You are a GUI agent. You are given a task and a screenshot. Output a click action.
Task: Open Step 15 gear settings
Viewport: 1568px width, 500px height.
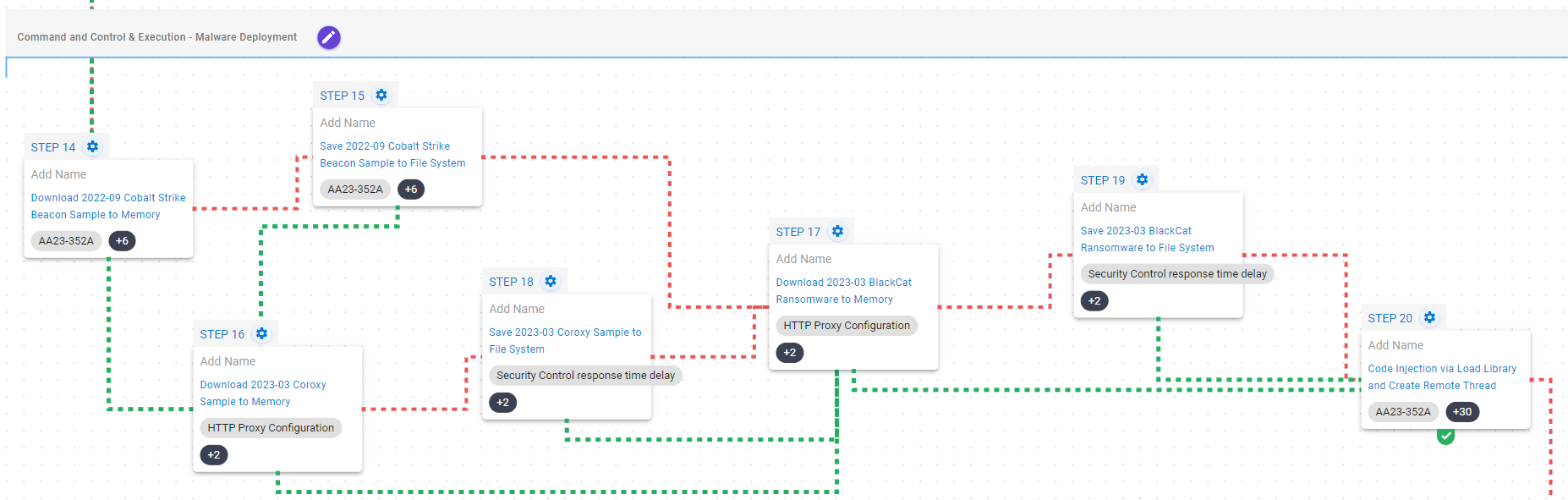[381, 95]
